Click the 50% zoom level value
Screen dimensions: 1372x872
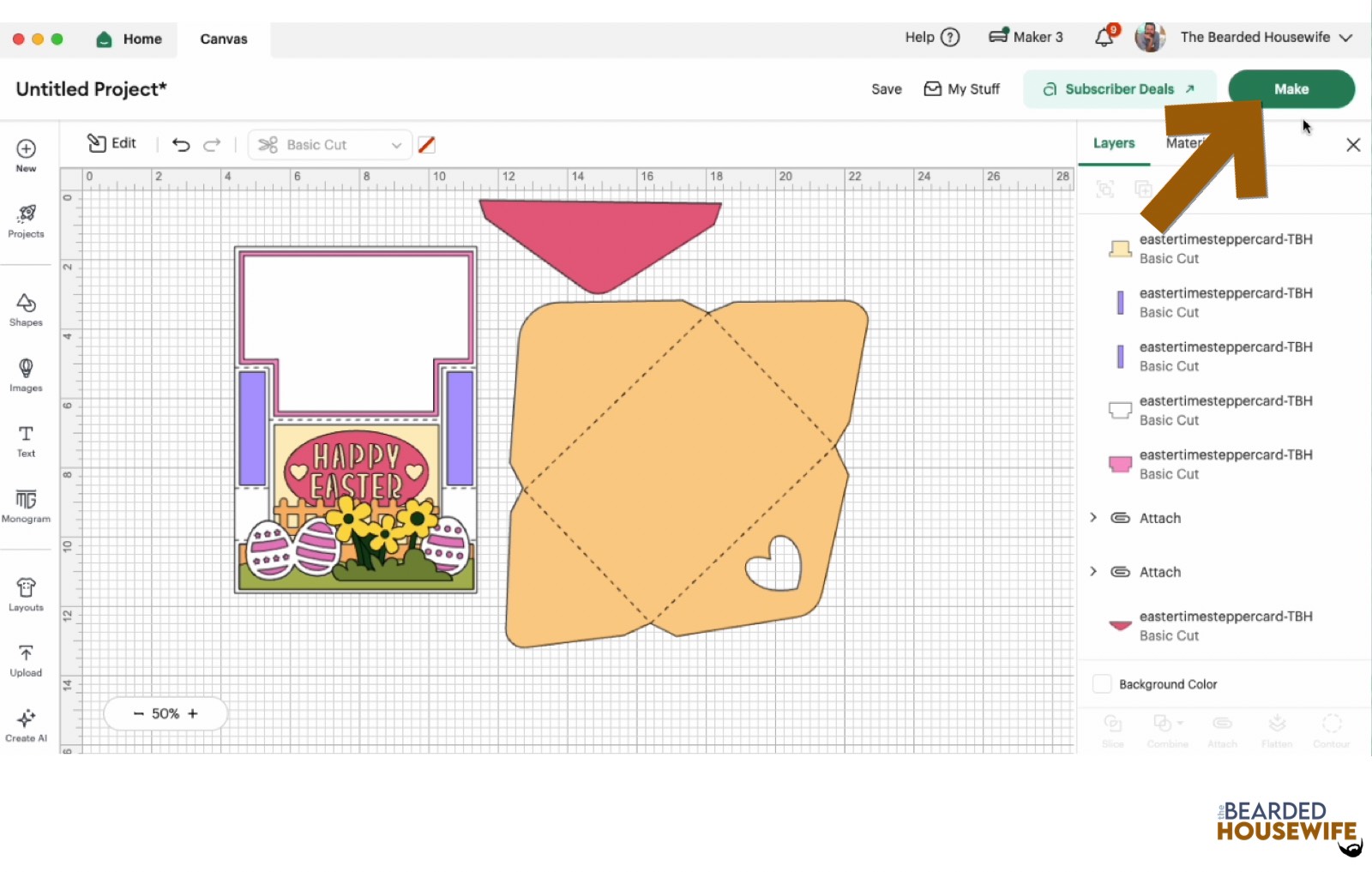[165, 713]
